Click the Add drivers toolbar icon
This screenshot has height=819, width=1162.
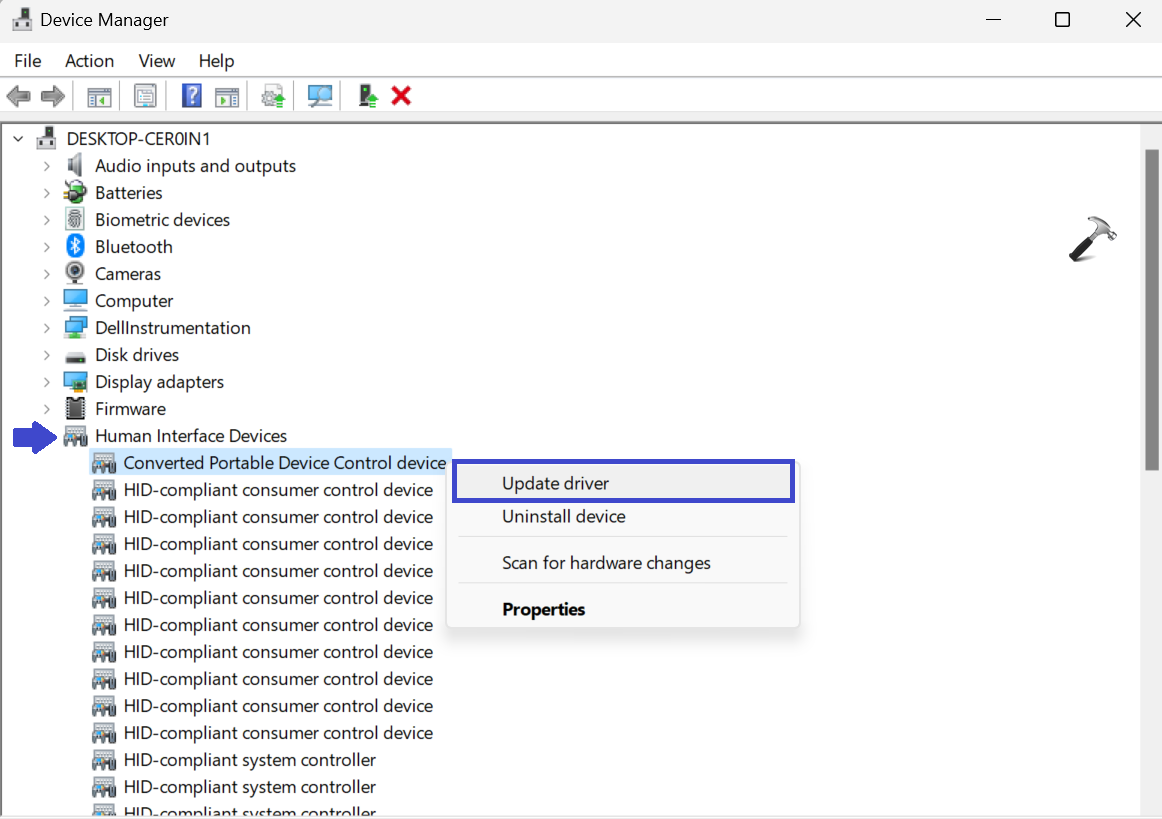(368, 96)
